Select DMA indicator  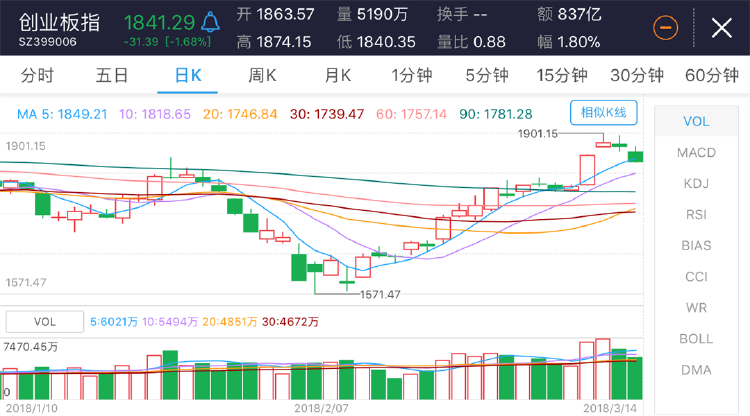pos(696,370)
